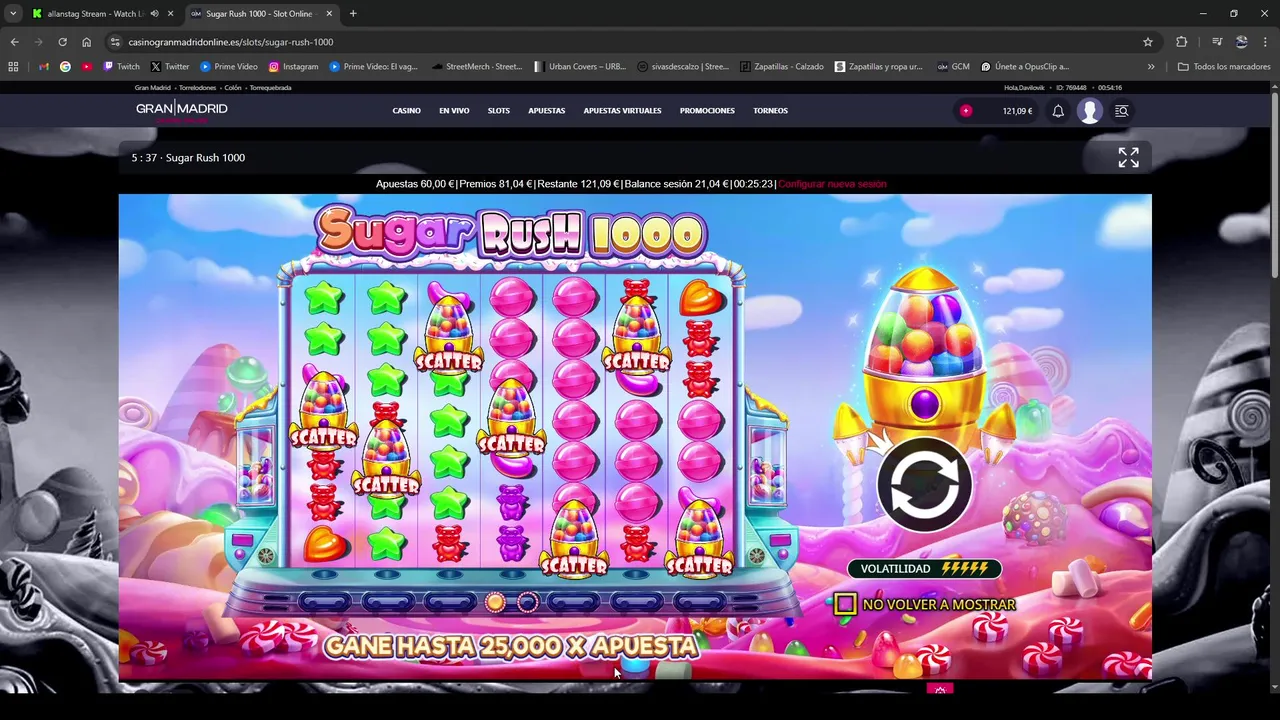This screenshot has width=1280, height=720.
Task: Show more hidden bookmarks
Action: [x=1151, y=67]
